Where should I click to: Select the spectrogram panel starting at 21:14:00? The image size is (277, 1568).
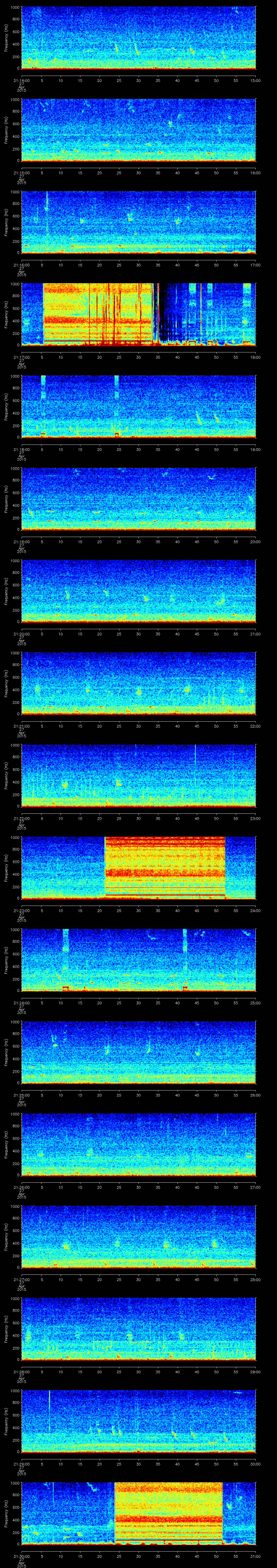click(x=139, y=38)
